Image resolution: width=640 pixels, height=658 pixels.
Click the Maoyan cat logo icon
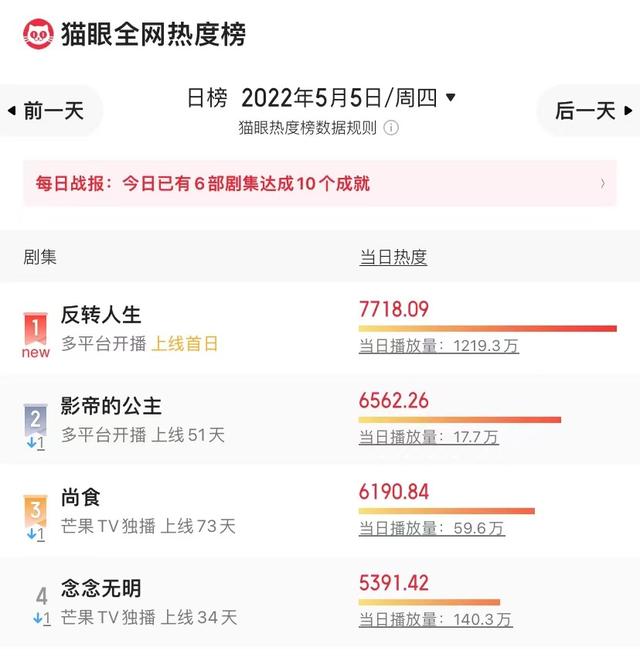38,34
